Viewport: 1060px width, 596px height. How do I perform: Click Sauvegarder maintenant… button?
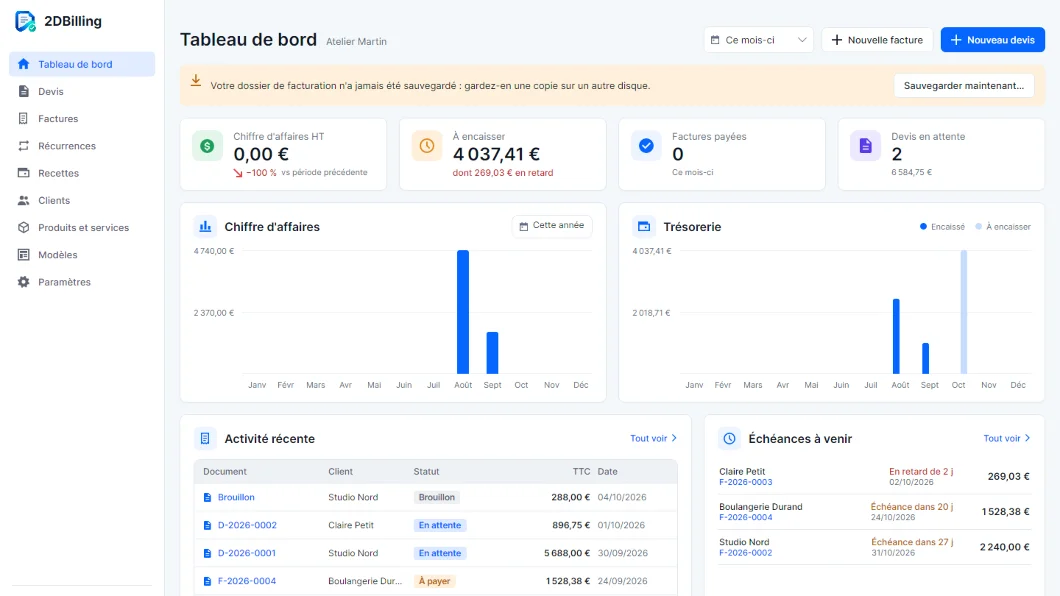tap(964, 86)
